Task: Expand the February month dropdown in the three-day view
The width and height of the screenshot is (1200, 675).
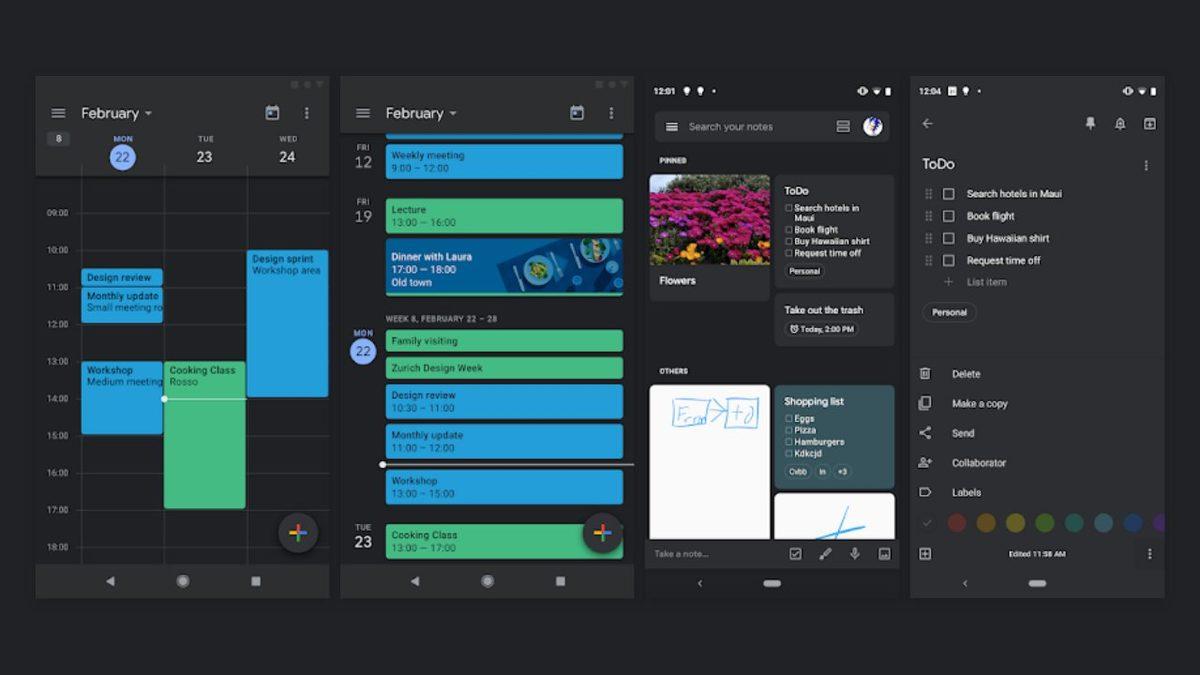Action: pyautogui.click(x=117, y=114)
